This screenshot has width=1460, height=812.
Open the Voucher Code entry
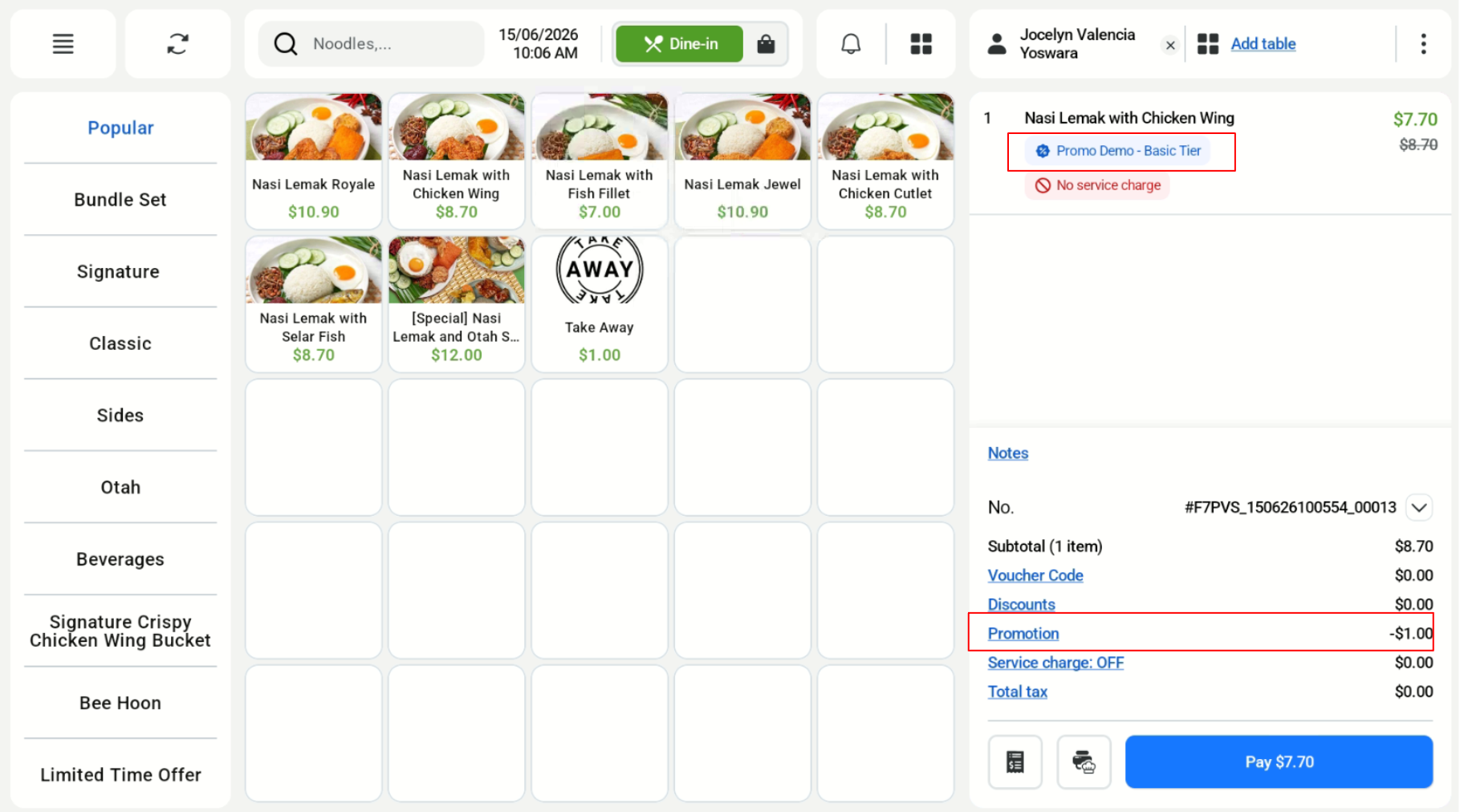tap(1035, 575)
